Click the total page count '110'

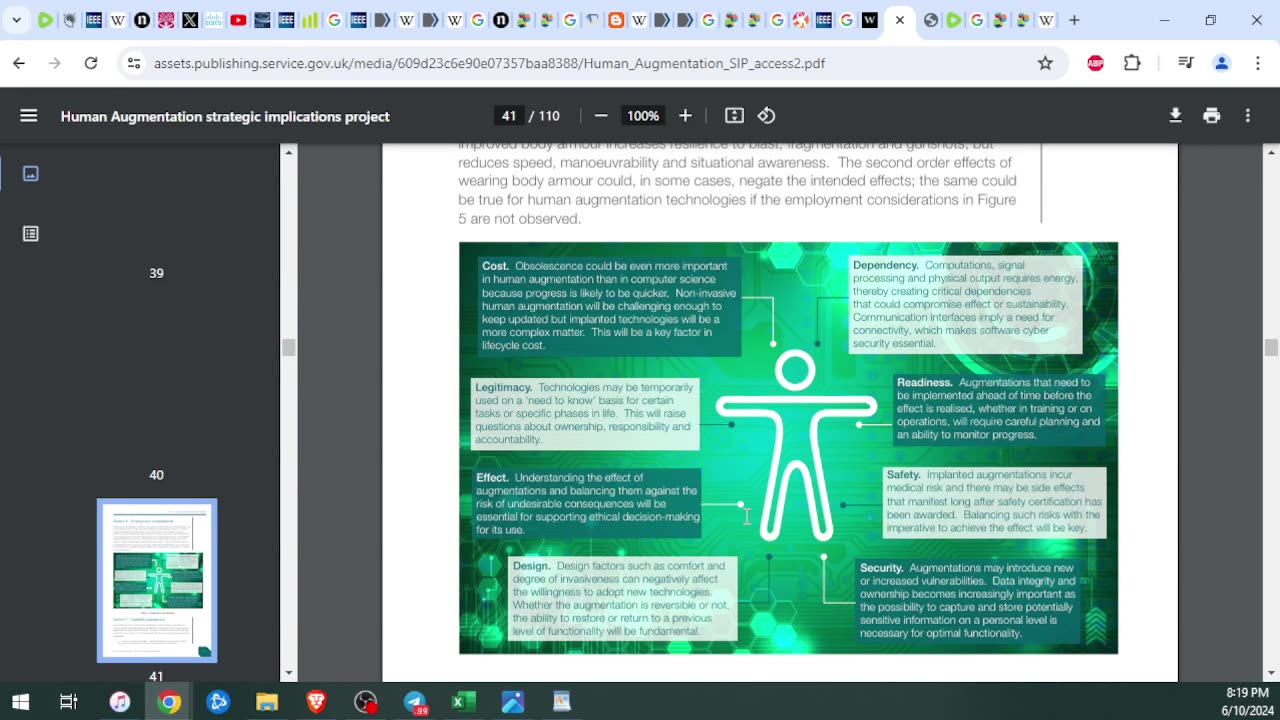click(549, 116)
